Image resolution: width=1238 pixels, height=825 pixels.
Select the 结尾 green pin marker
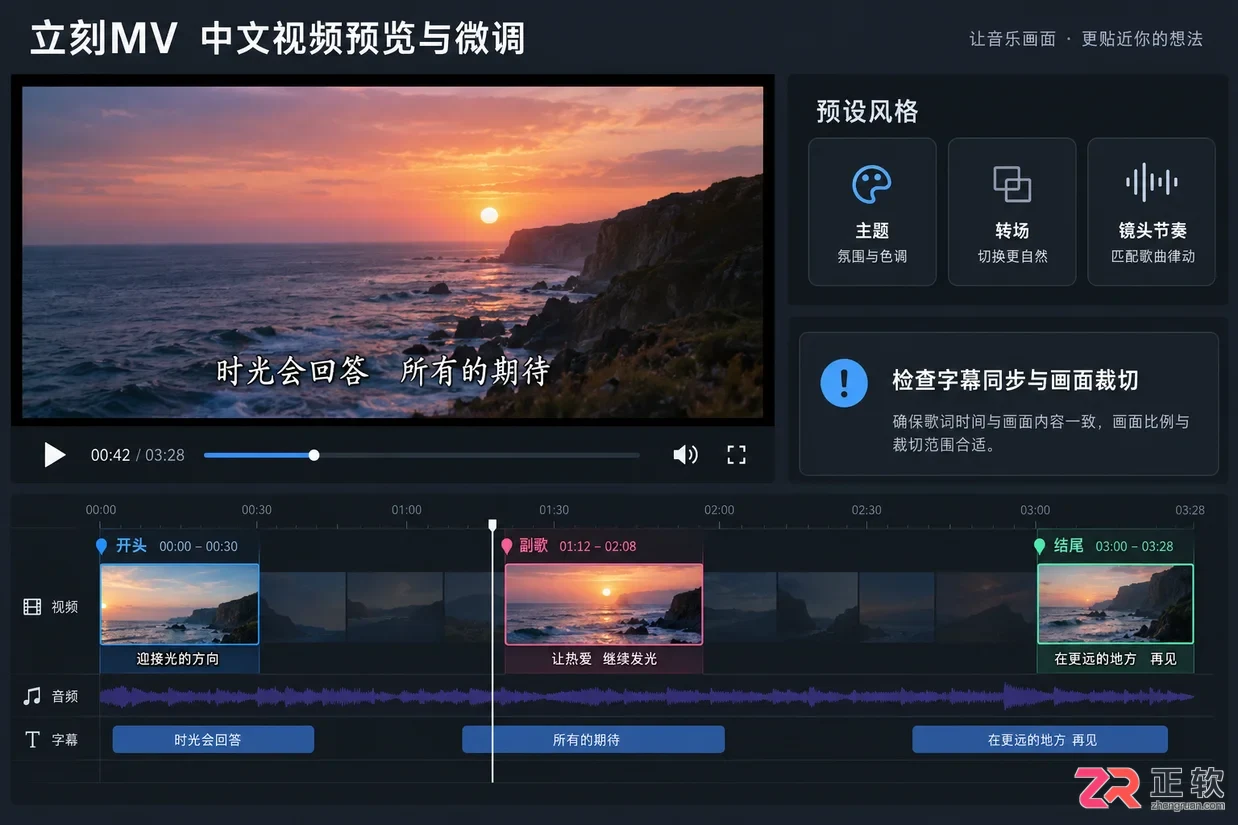[1039, 546]
